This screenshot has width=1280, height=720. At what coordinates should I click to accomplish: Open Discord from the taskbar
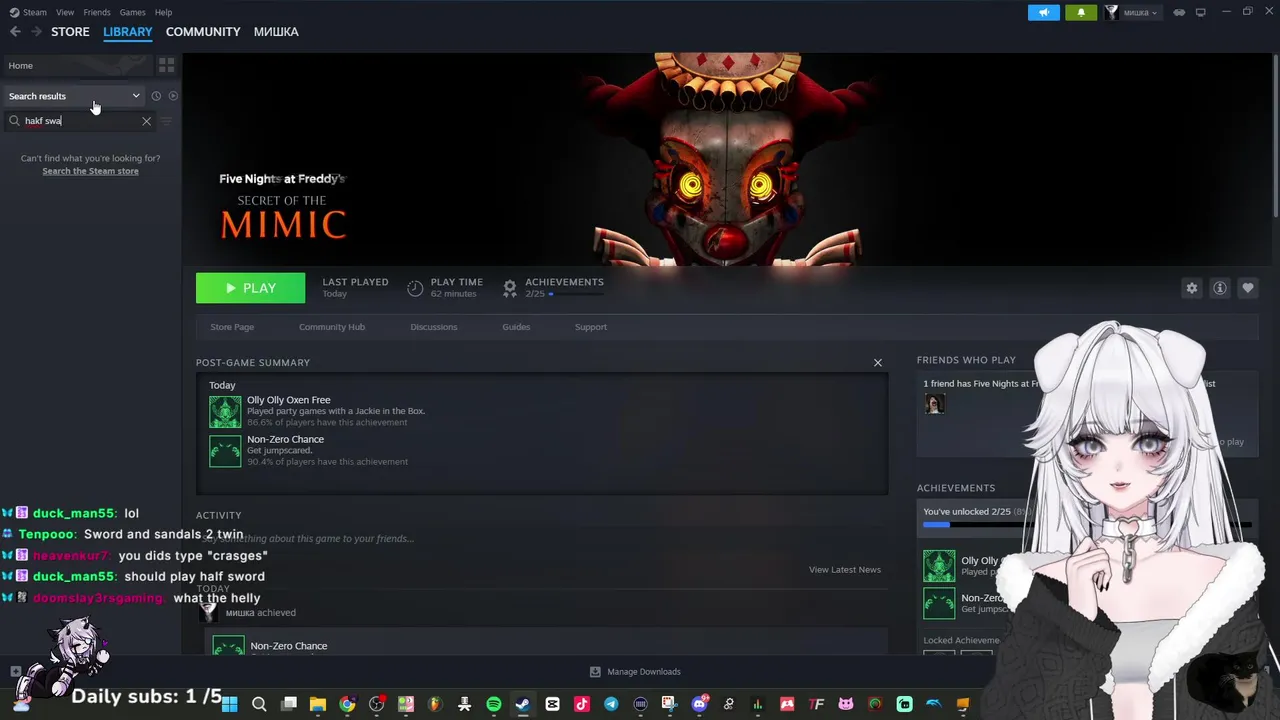tap(699, 704)
